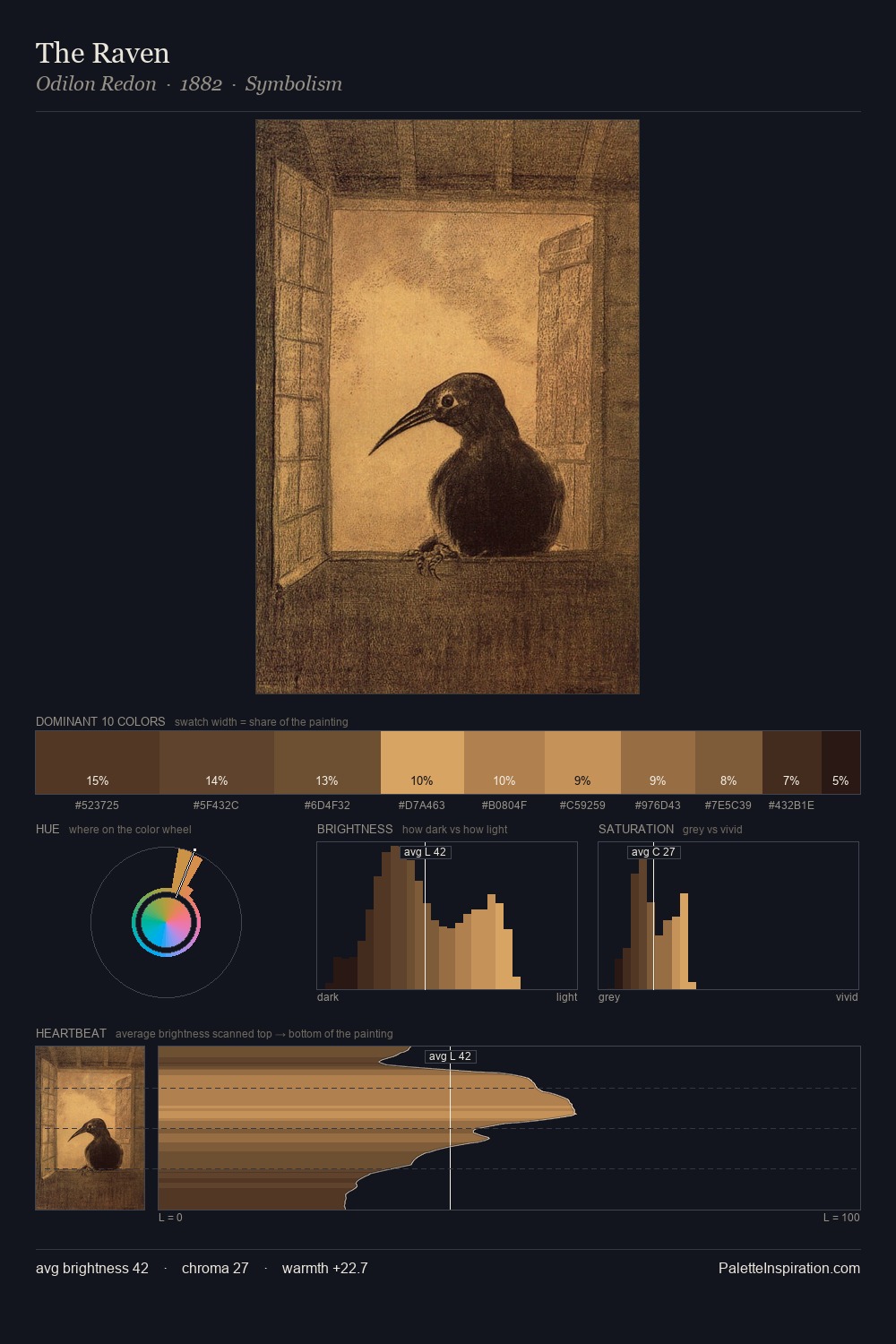
Task: Click the saturation 'avg C 27' label
Action: point(653,852)
